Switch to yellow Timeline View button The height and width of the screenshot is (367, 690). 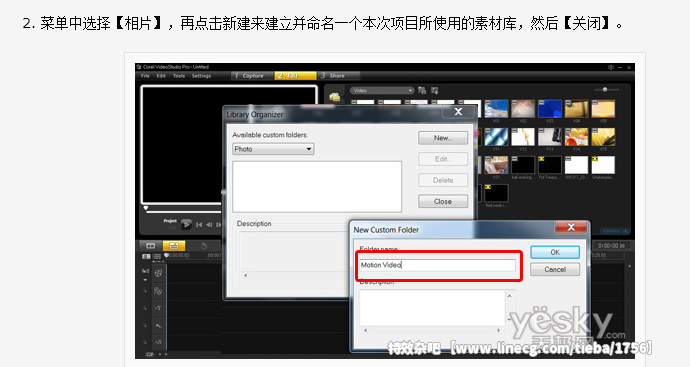pyautogui.click(x=174, y=246)
